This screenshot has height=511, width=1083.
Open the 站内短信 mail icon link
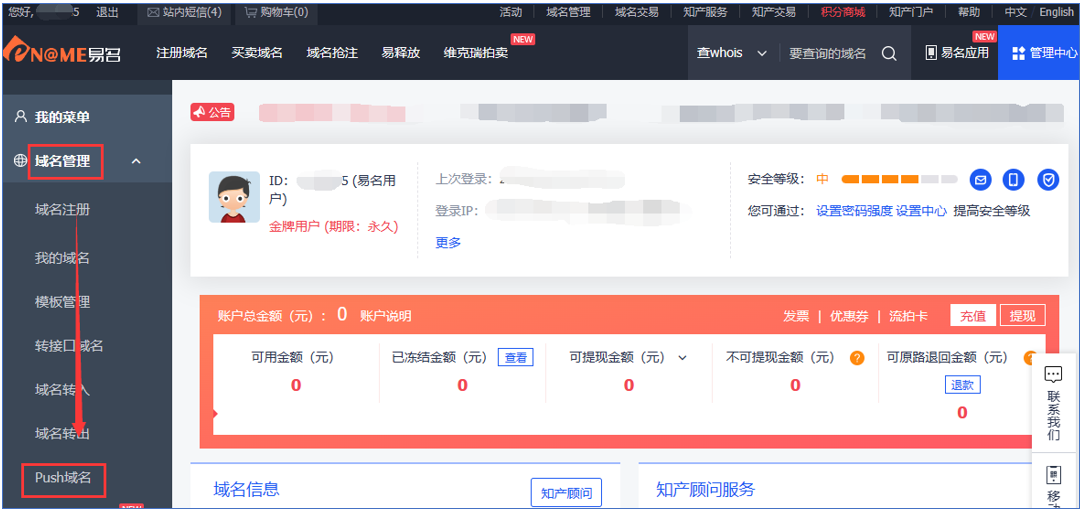click(184, 13)
